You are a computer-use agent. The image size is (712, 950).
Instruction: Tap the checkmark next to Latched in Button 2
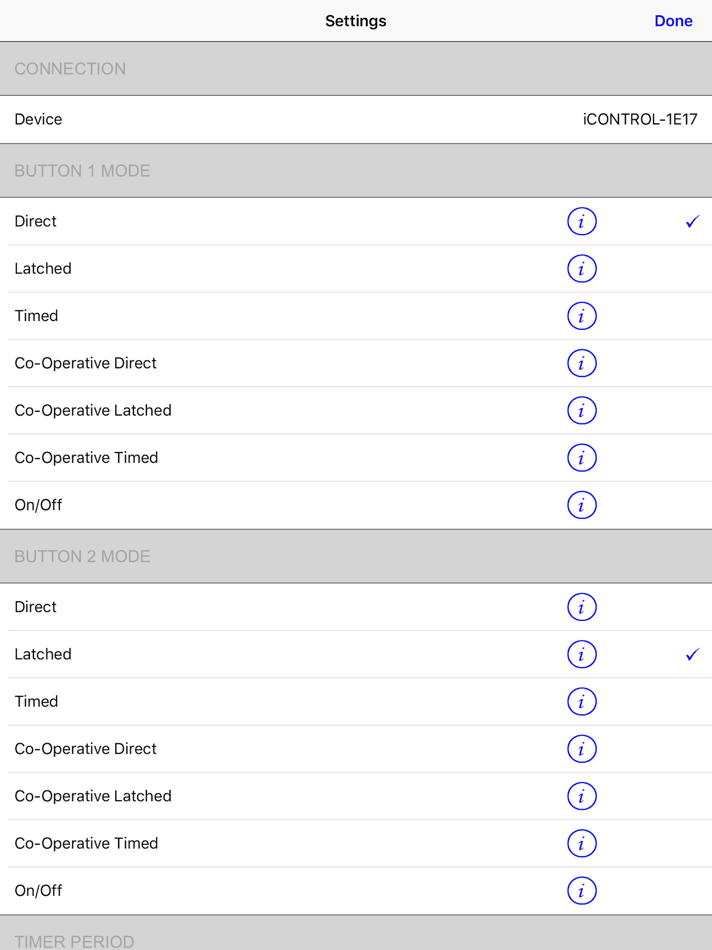692,654
